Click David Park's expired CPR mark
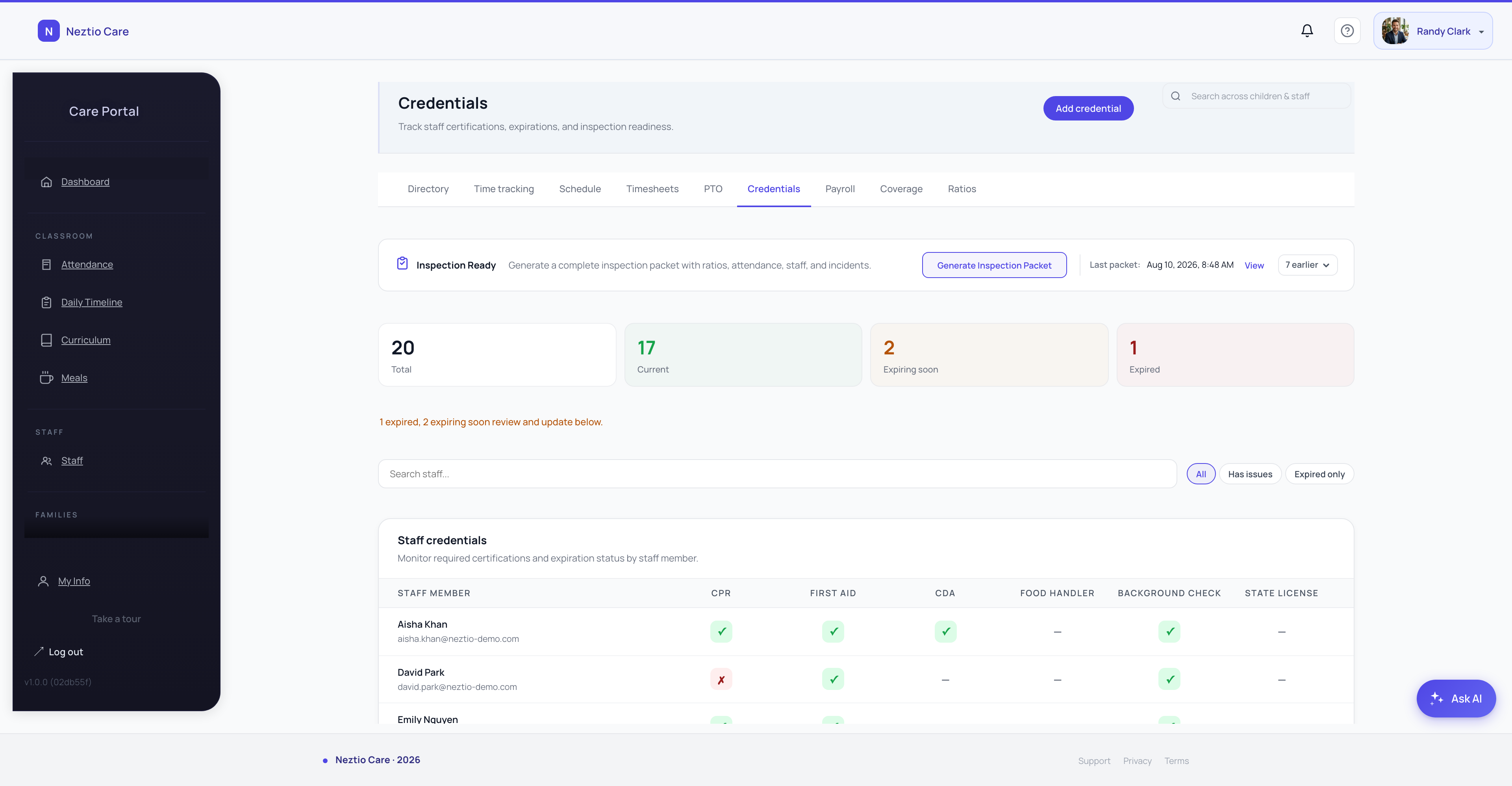Image resolution: width=1512 pixels, height=786 pixels. click(721, 680)
